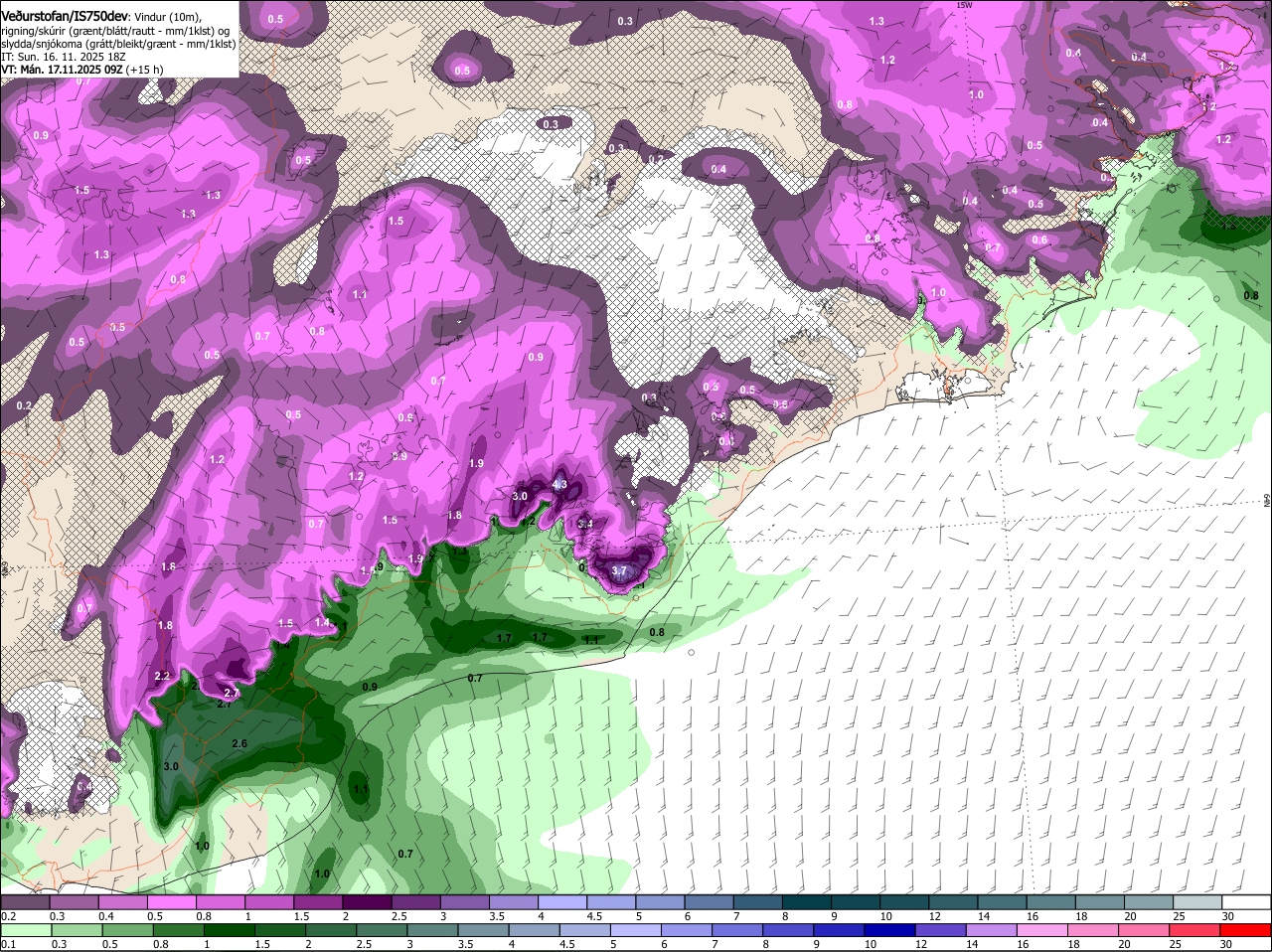Click the Veðurstofan/IS750dev title text
The width and height of the screenshot is (1272, 952).
pyautogui.click(x=64, y=16)
